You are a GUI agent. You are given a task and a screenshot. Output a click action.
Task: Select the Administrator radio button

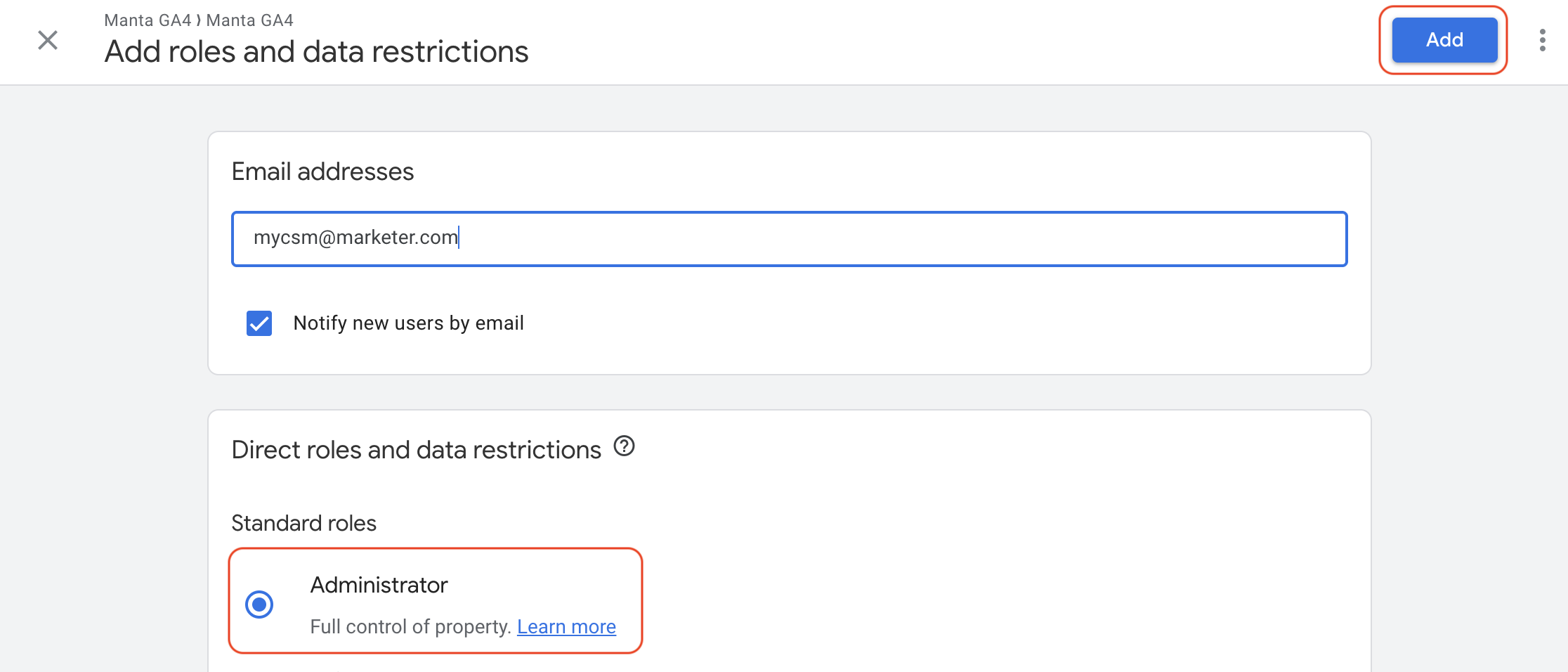point(259,605)
